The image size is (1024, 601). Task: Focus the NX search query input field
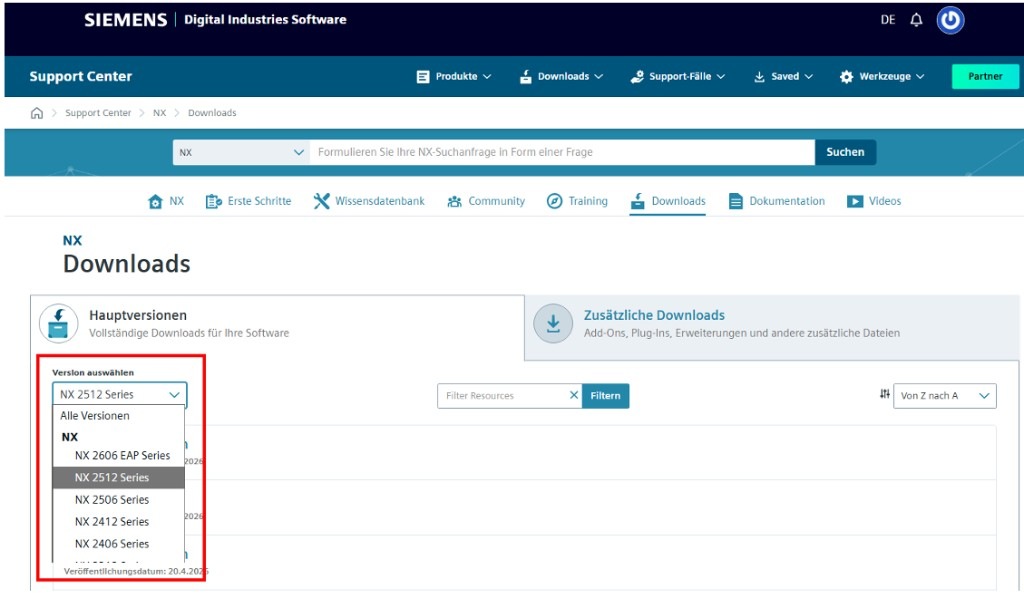pos(562,152)
